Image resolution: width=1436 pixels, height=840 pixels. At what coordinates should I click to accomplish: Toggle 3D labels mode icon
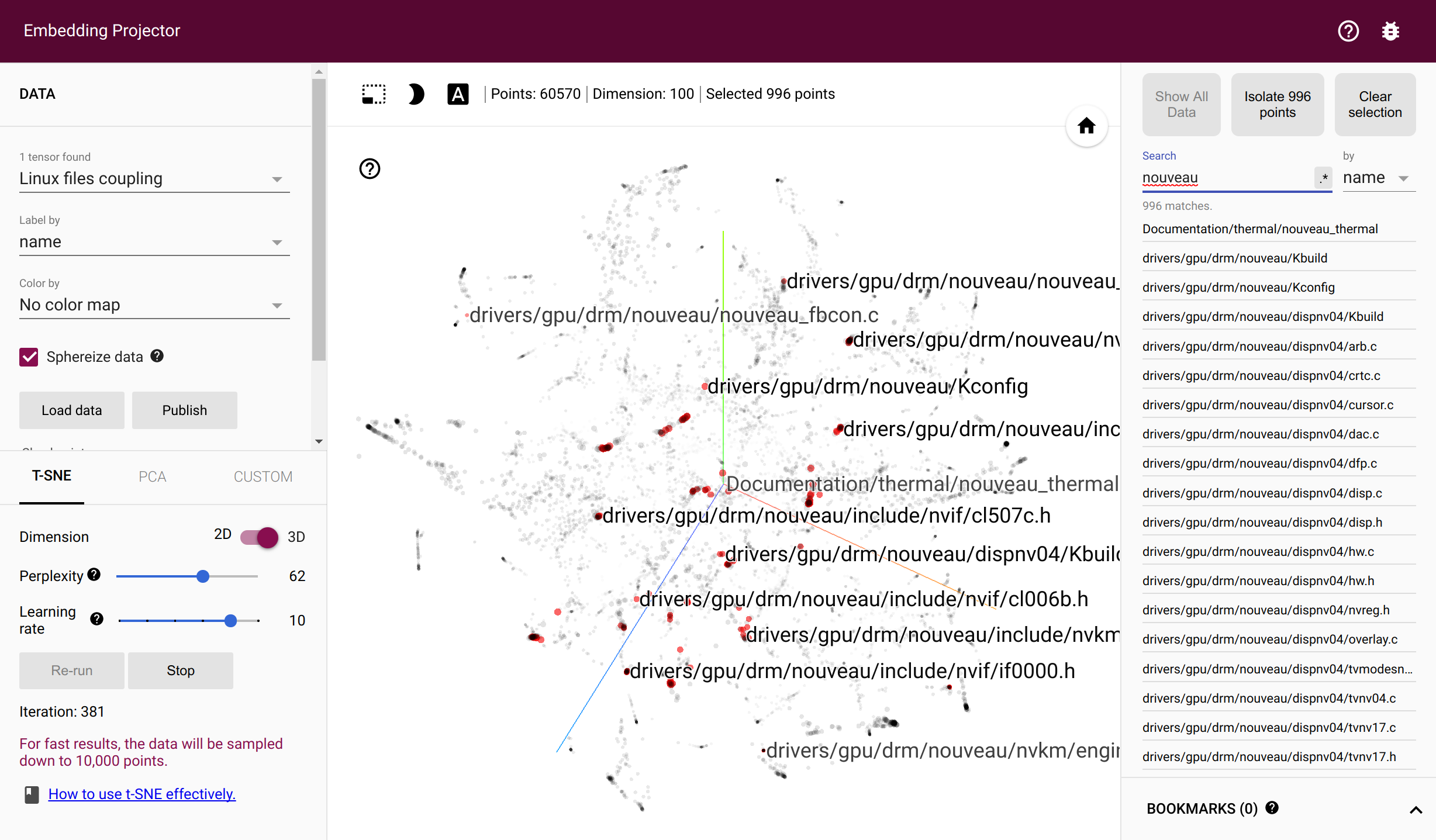[x=458, y=94]
